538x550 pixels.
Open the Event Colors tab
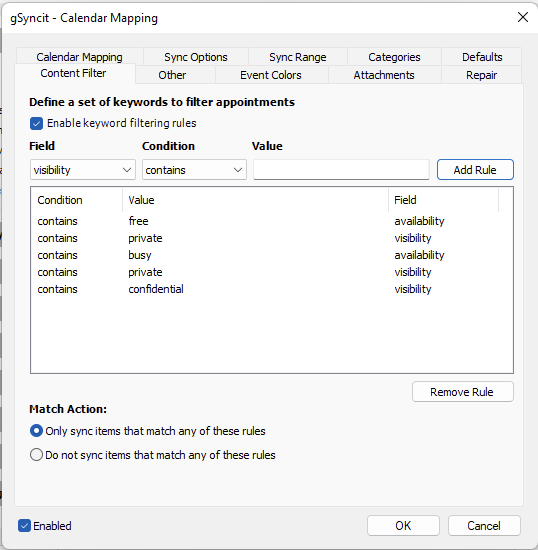[271, 75]
